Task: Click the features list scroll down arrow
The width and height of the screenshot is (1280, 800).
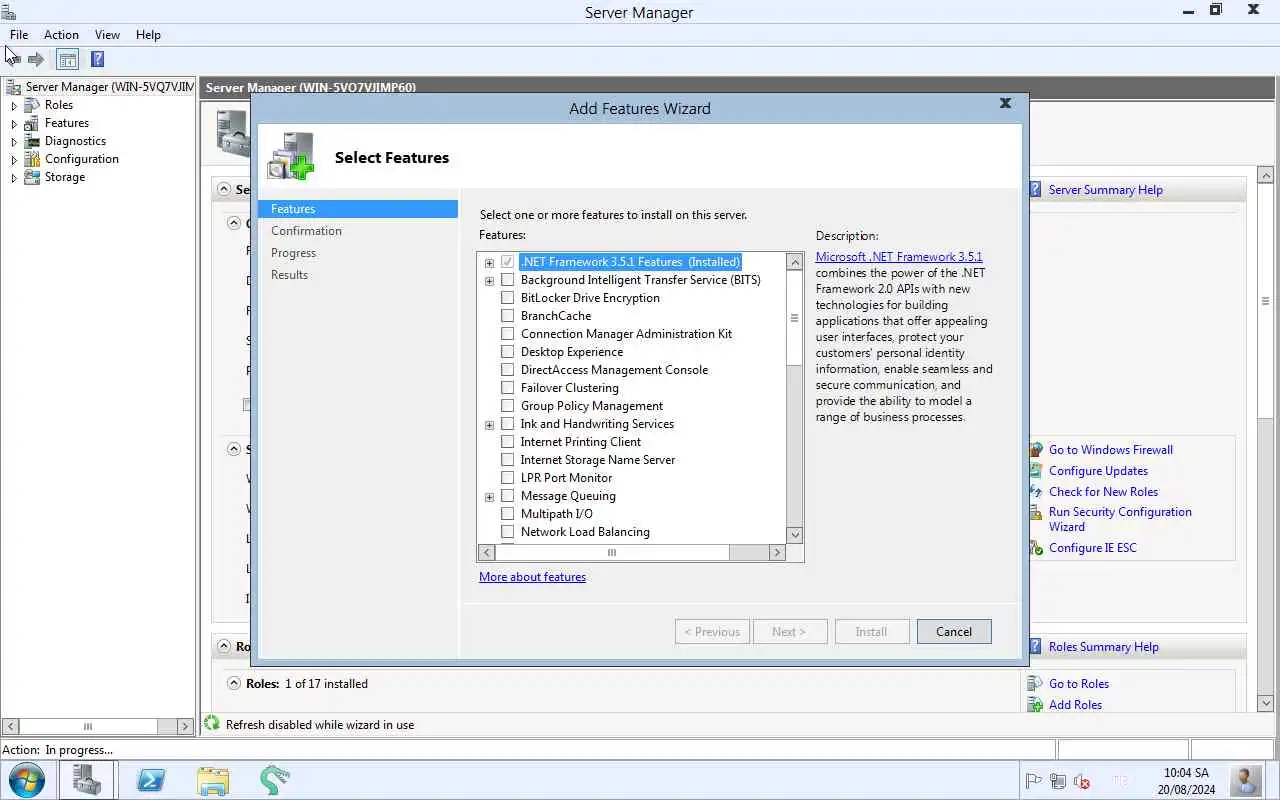Action: click(x=795, y=535)
